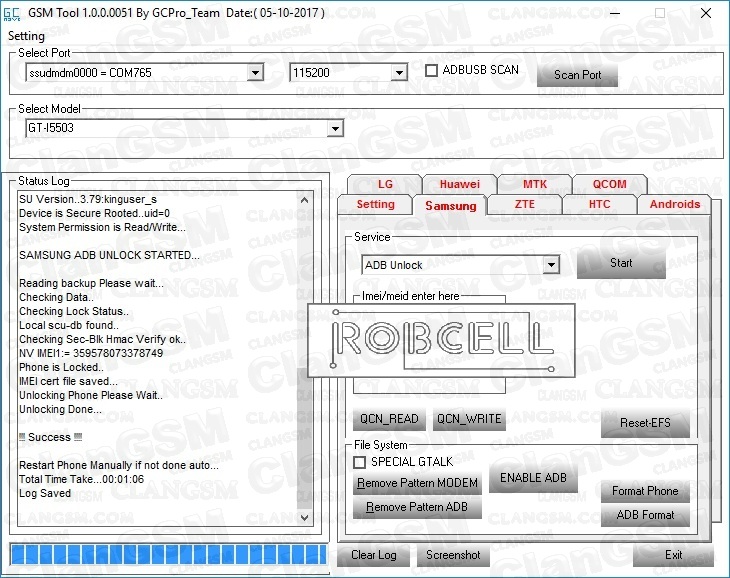Click 'Local scu-db found..' log line

69,325
